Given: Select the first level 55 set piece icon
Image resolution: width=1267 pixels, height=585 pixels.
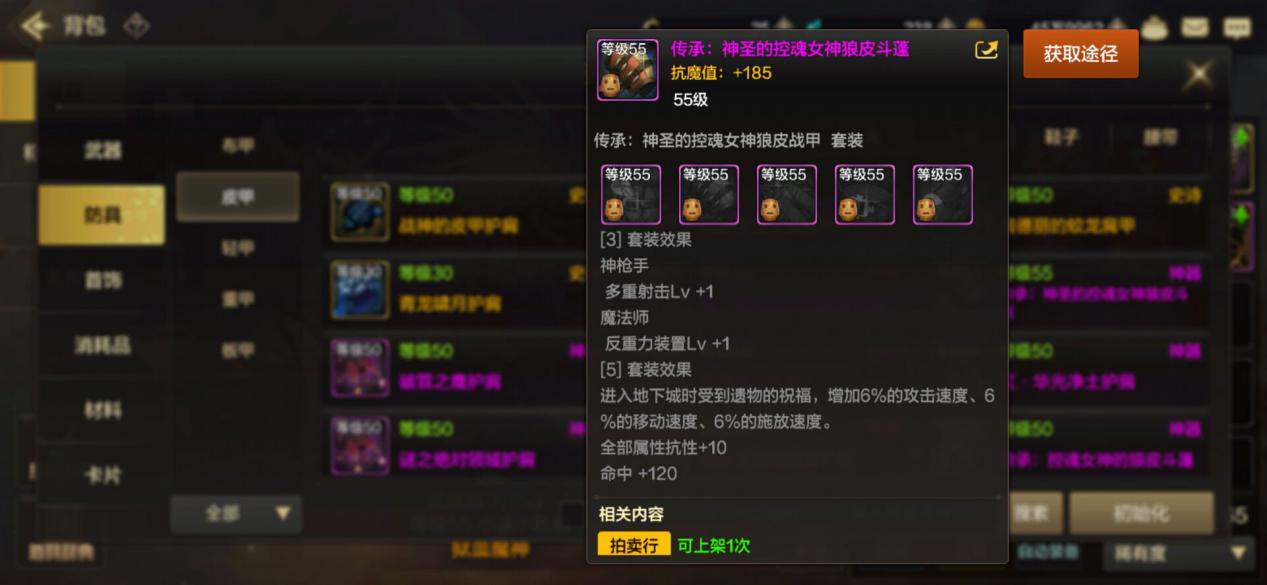Looking at the screenshot, I should click(631, 195).
